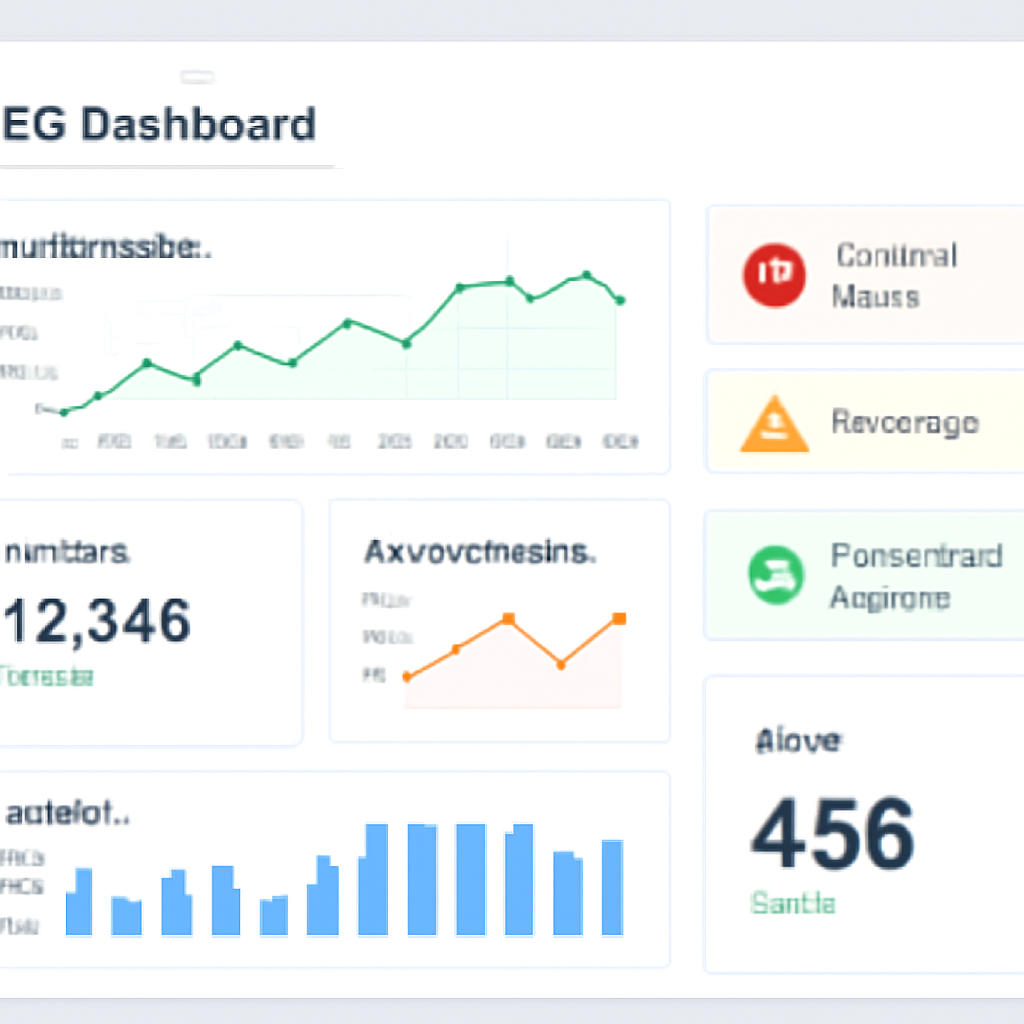Click the lowest orange marker in the Axvovcfnesins chart
The width and height of the screenshot is (1024, 1024).
406,676
